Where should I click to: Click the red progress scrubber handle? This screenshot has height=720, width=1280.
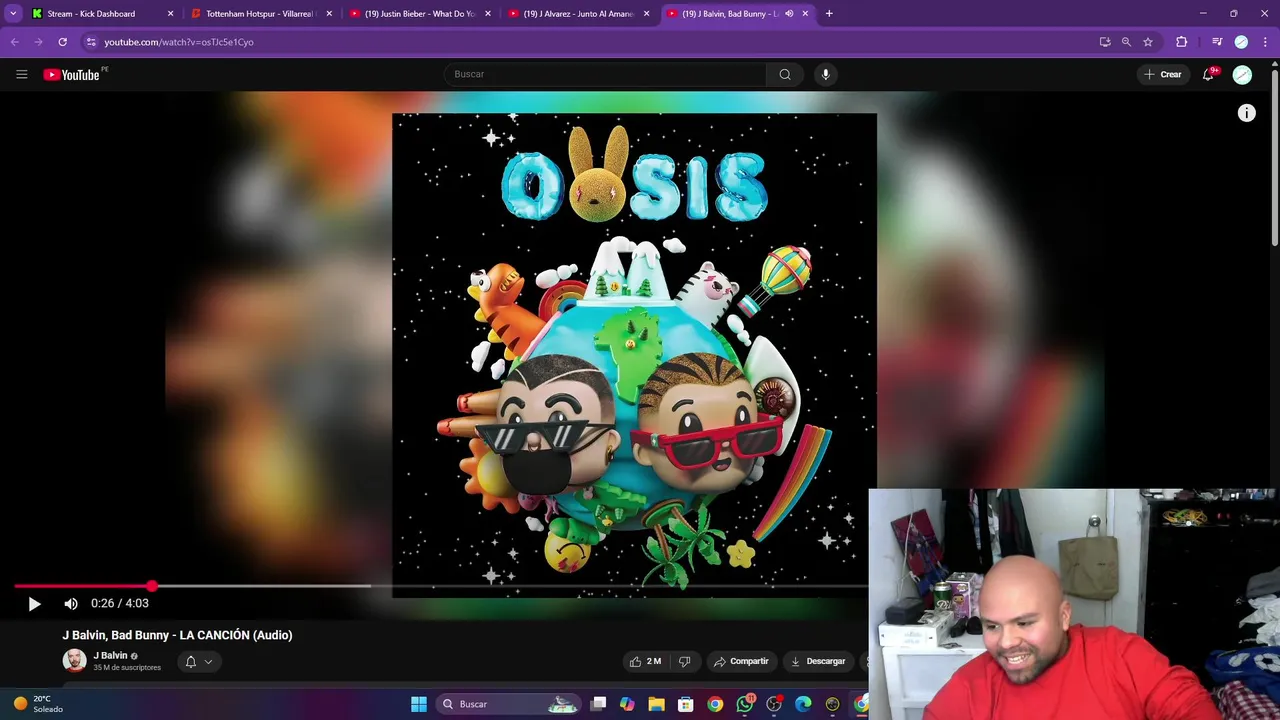pyautogui.click(x=152, y=586)
